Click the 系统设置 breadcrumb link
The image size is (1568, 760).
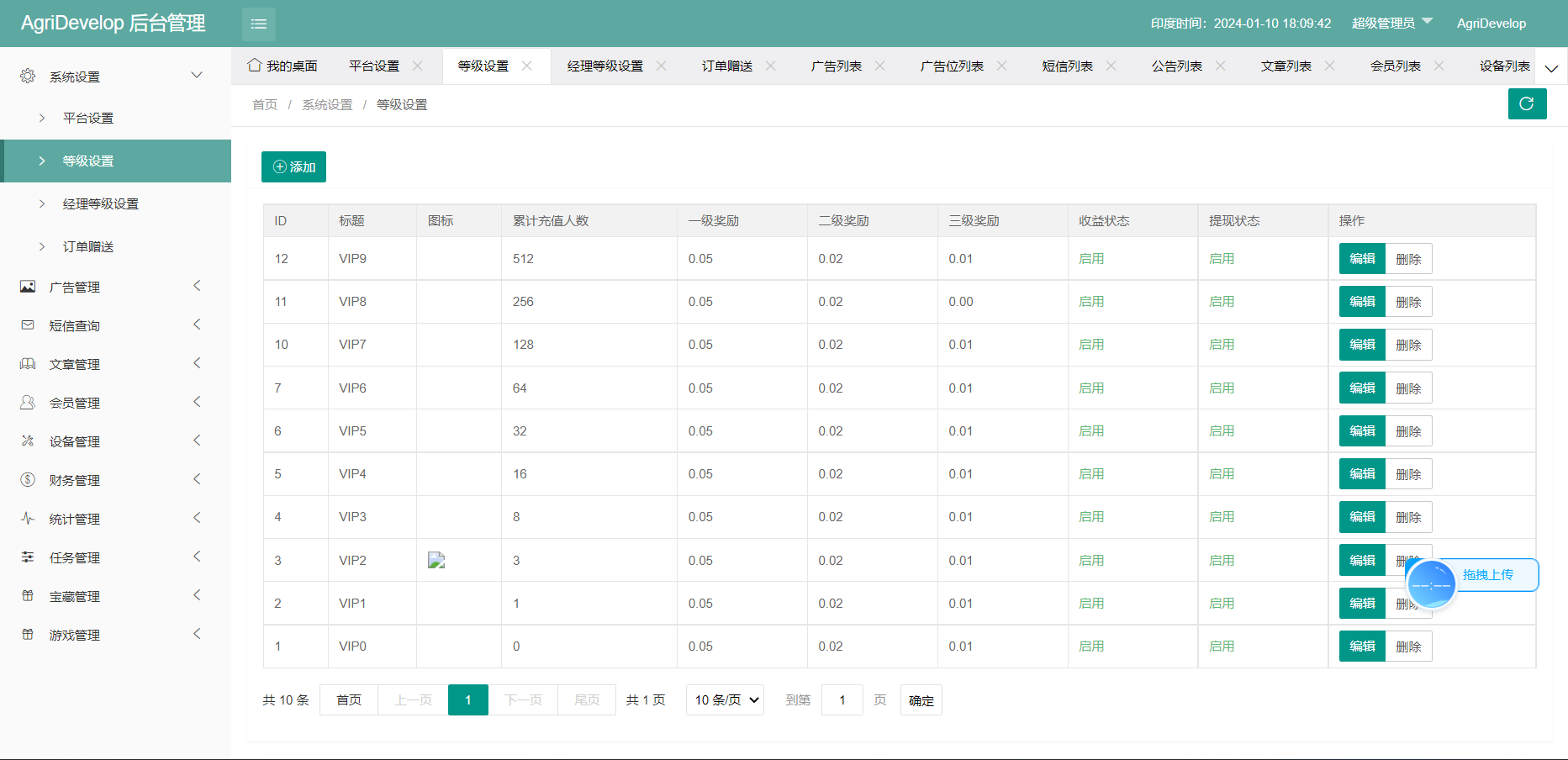[327, 104]
